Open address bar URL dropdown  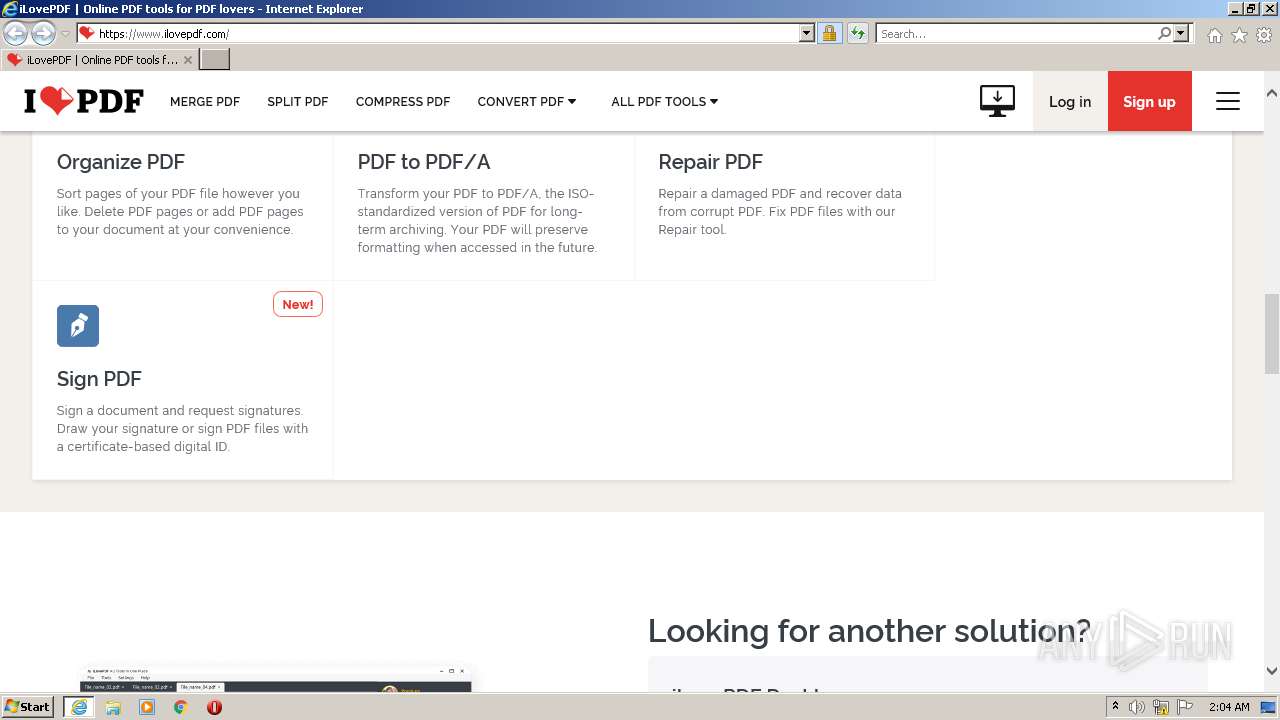807,33
